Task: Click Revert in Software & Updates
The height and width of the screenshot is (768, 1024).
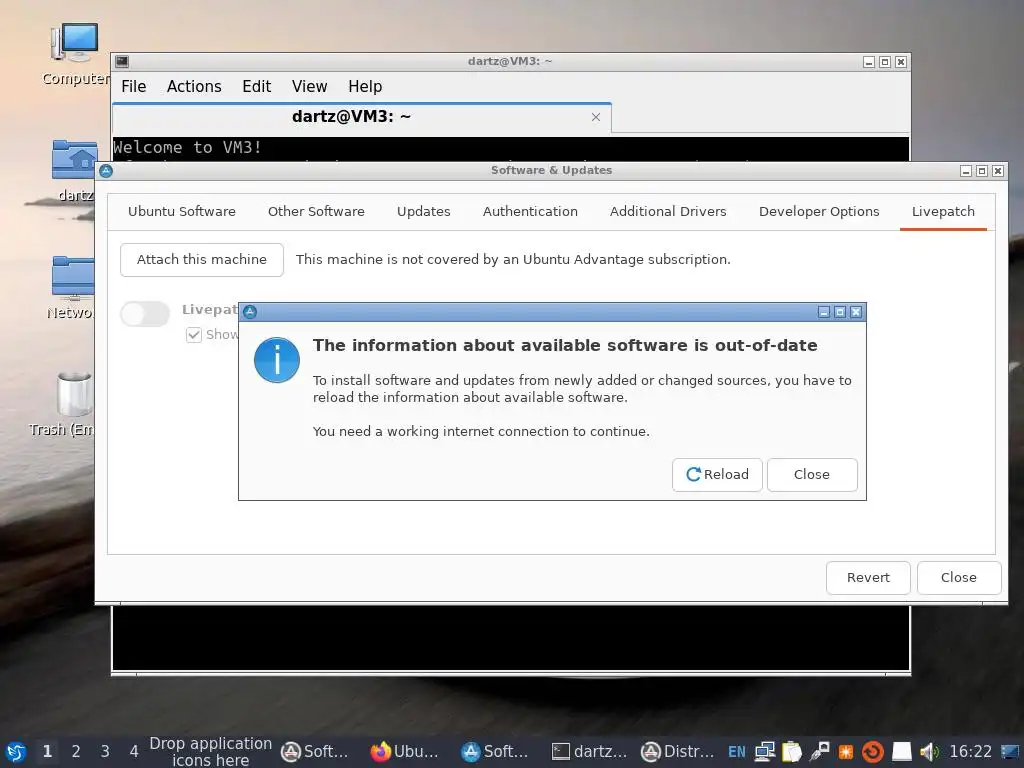Action: (x=868, y=577)
